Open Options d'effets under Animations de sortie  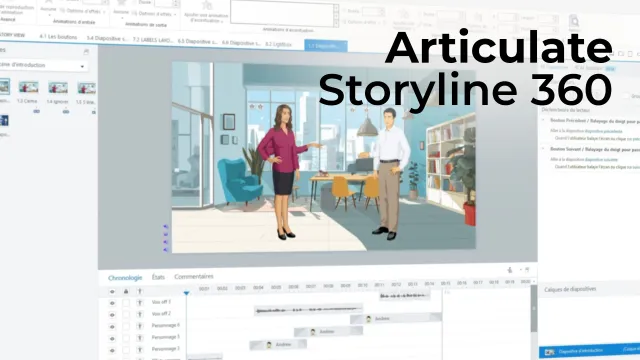point(154,13)
